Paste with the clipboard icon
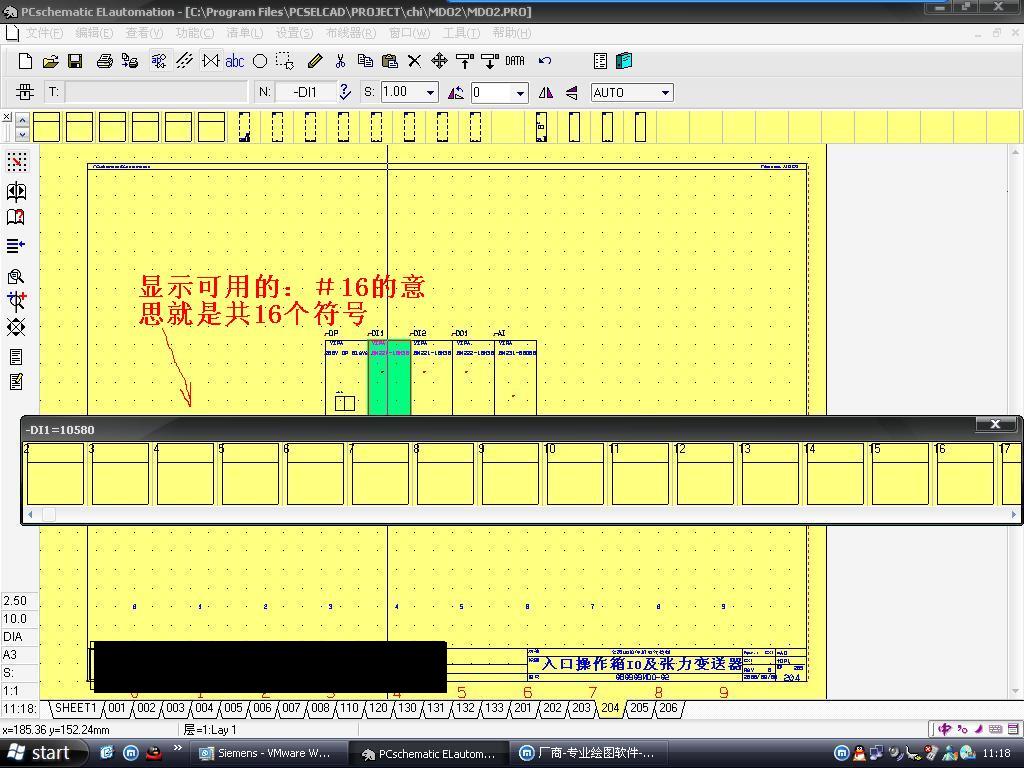The image size is (1024, 768). click(x=390, y=61)
